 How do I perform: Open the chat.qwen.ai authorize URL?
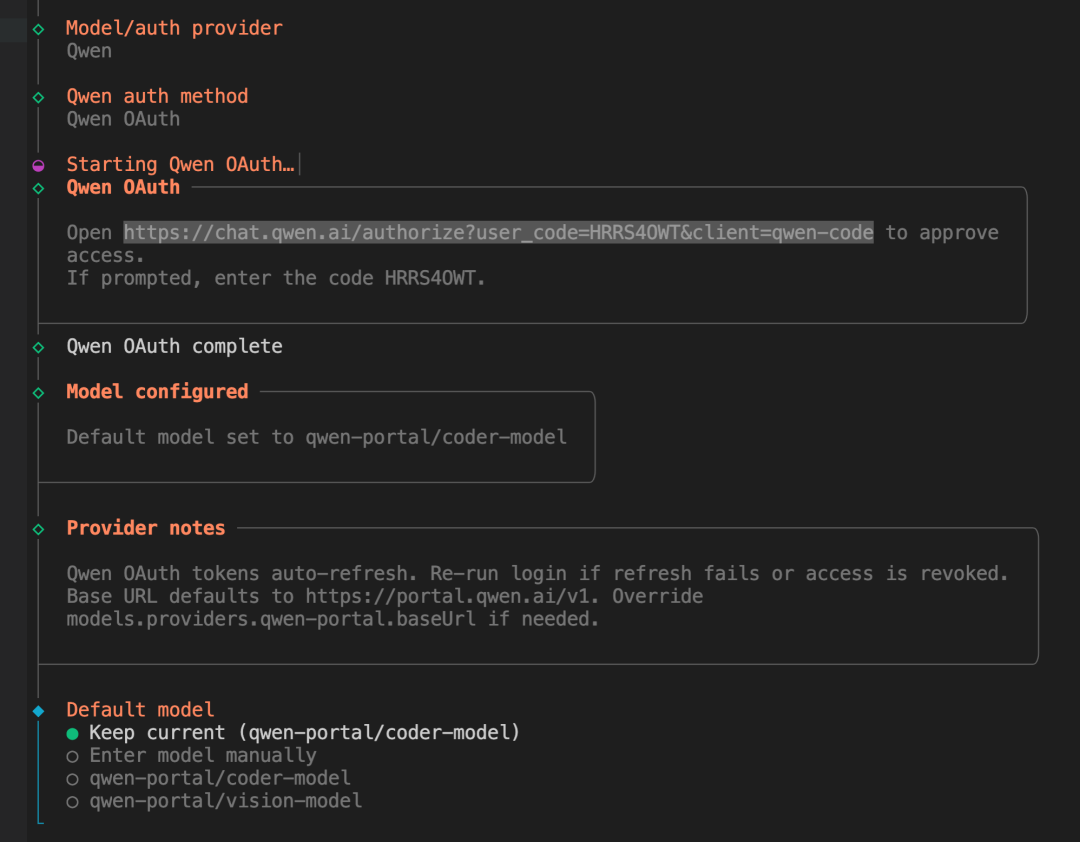pyautogui.click(x=499, y=232)
